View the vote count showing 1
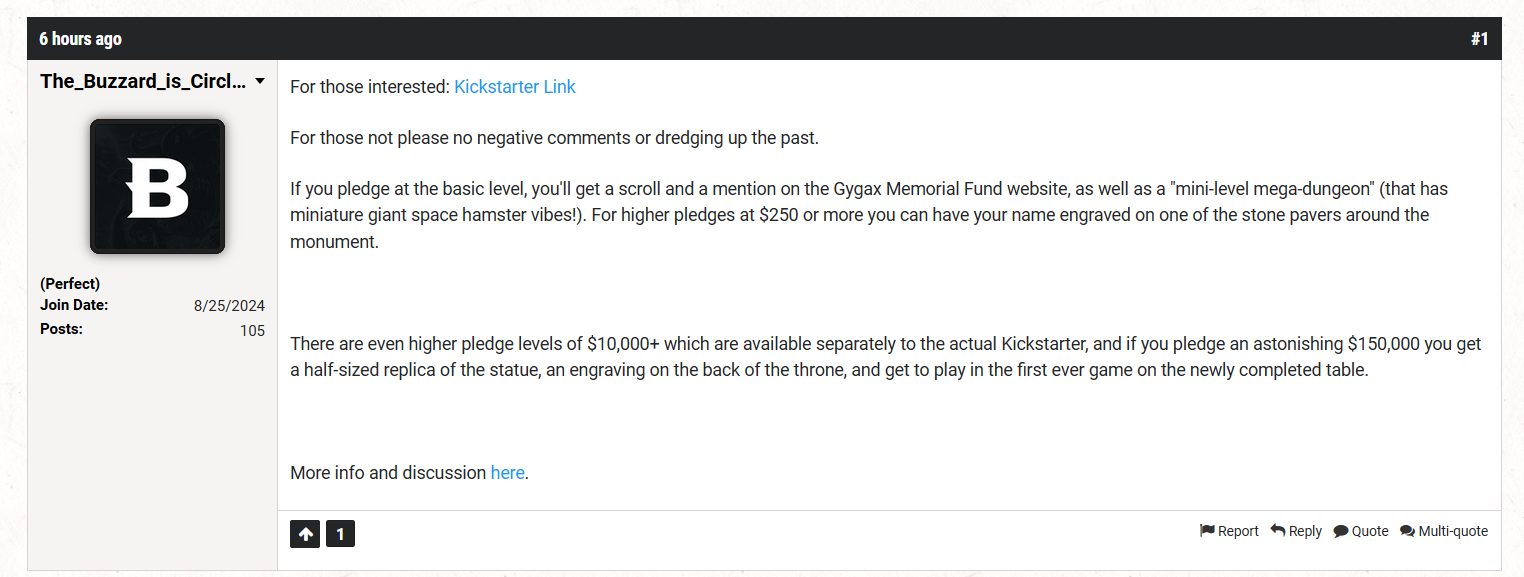 click(x=340, y=534)
